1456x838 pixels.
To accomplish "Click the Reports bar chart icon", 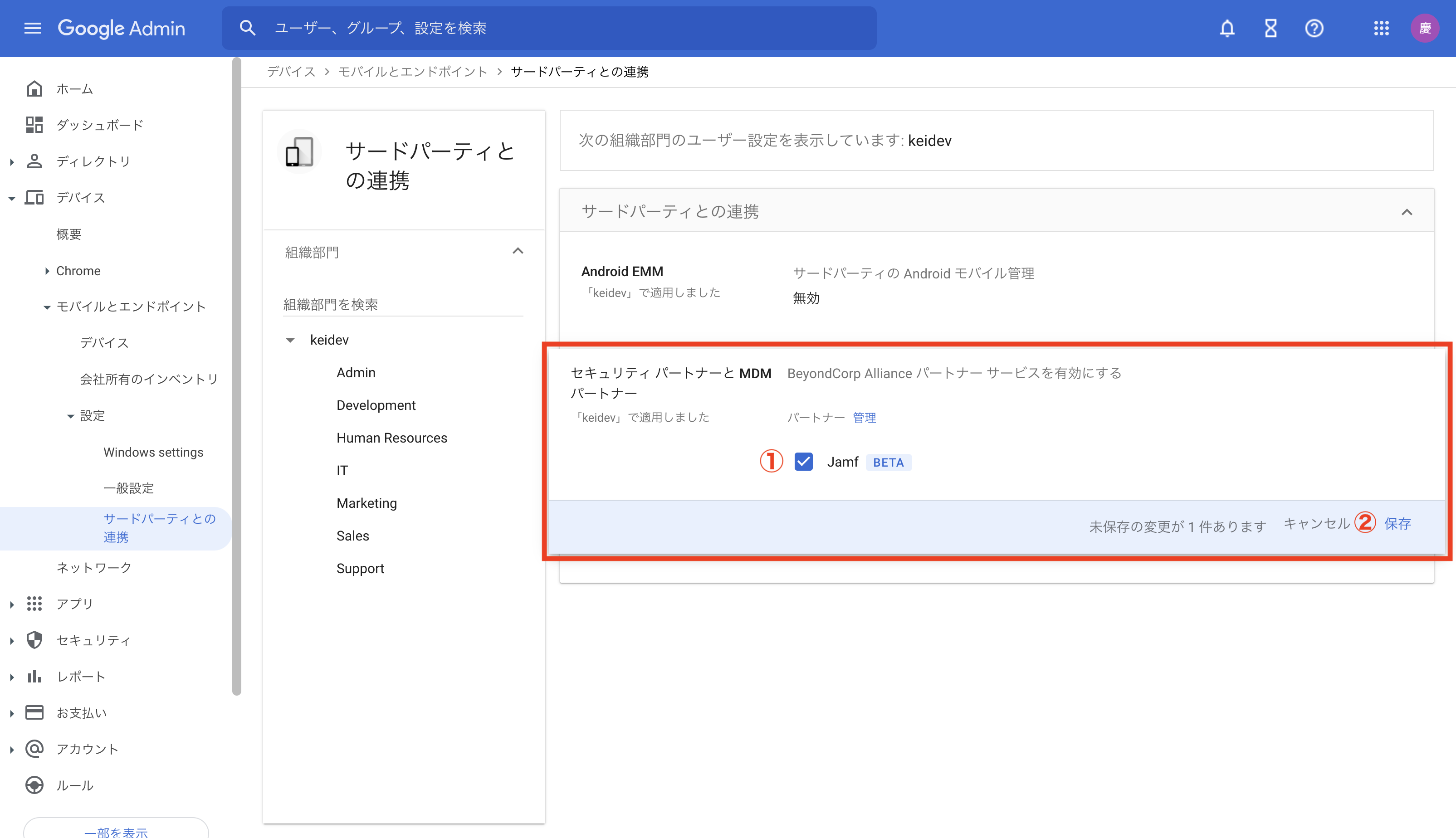I will (34, 676).
